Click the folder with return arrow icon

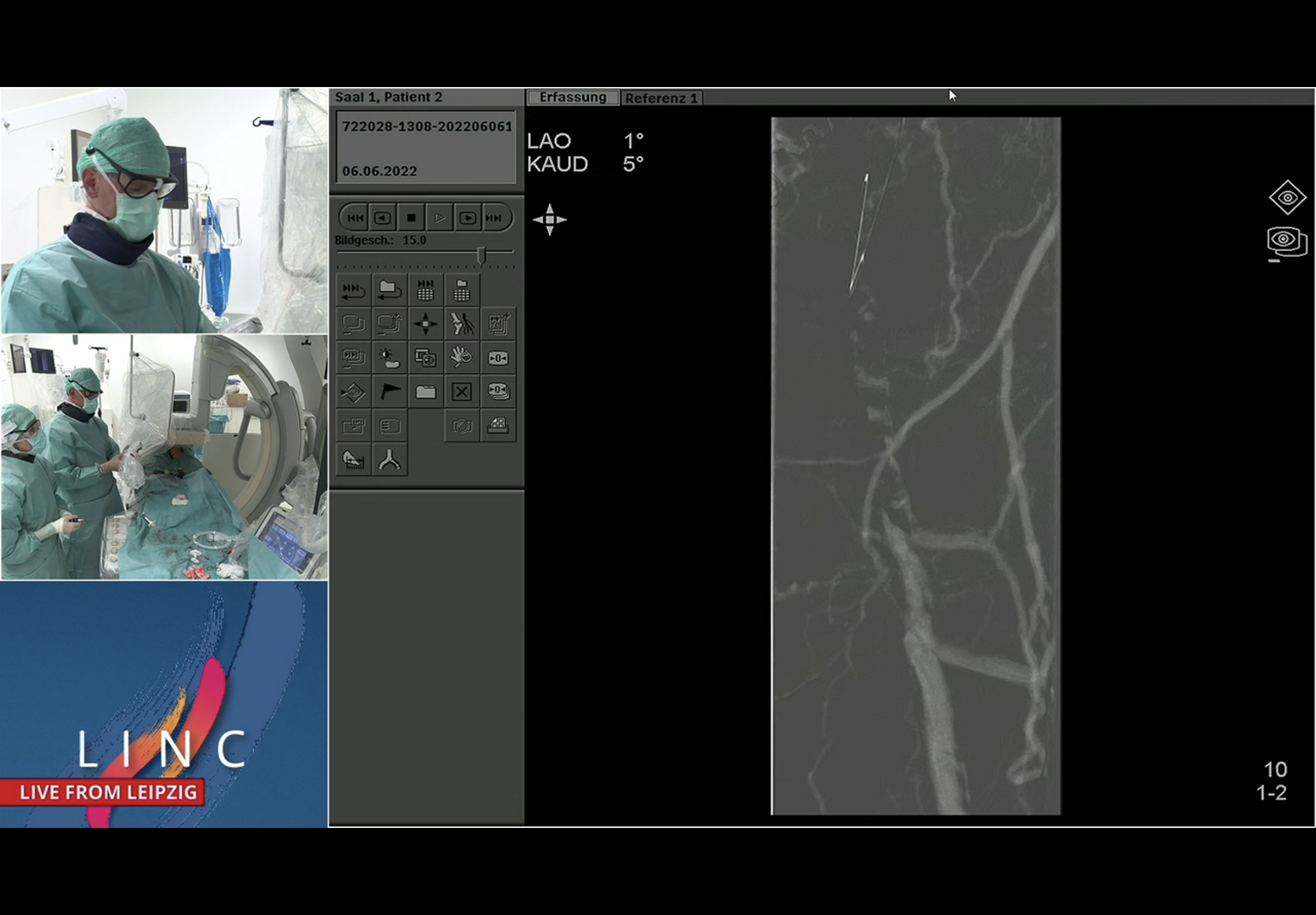pos(390,291)
